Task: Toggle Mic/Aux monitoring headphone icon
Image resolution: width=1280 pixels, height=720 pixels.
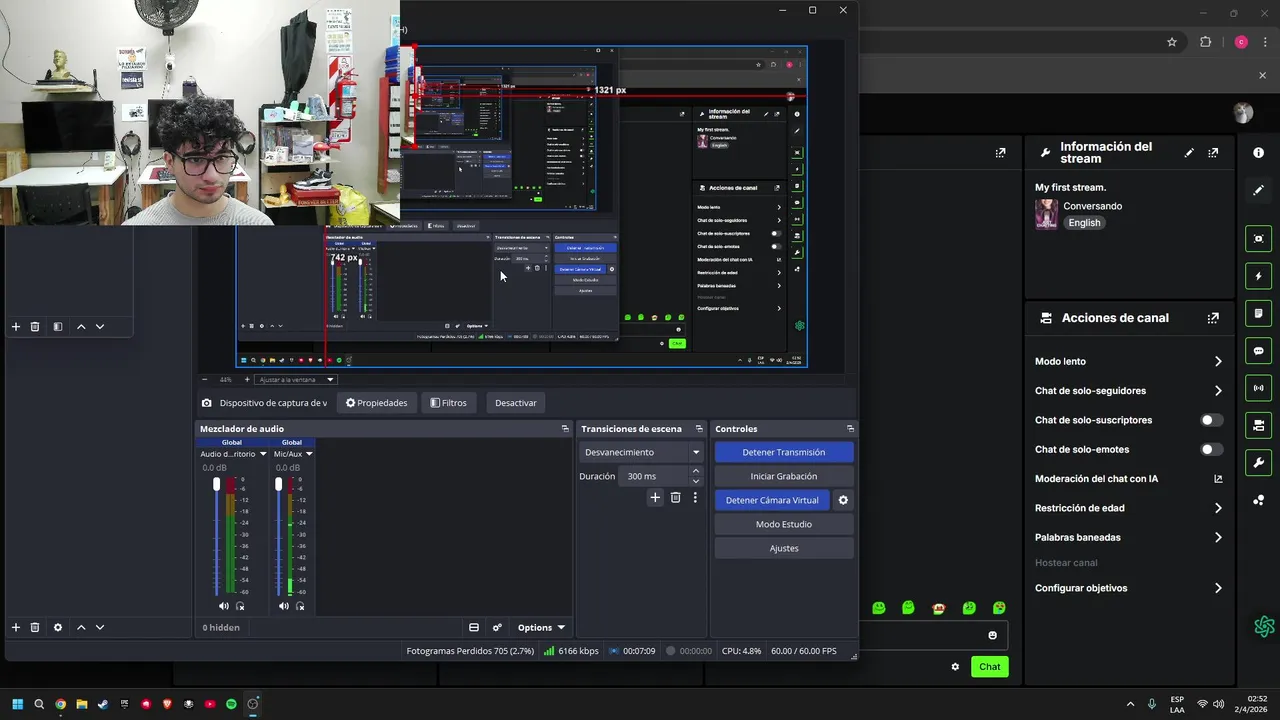Action: [x=299, y=606]
